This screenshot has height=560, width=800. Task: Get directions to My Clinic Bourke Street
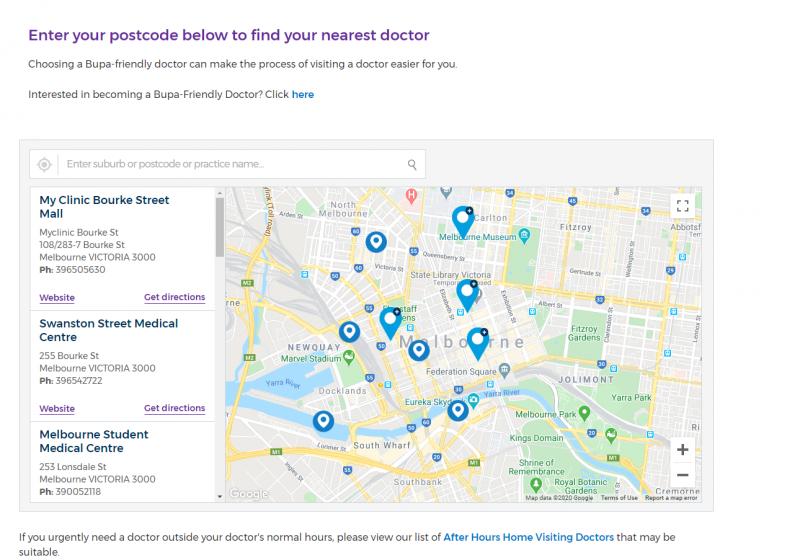pos(174,297)
